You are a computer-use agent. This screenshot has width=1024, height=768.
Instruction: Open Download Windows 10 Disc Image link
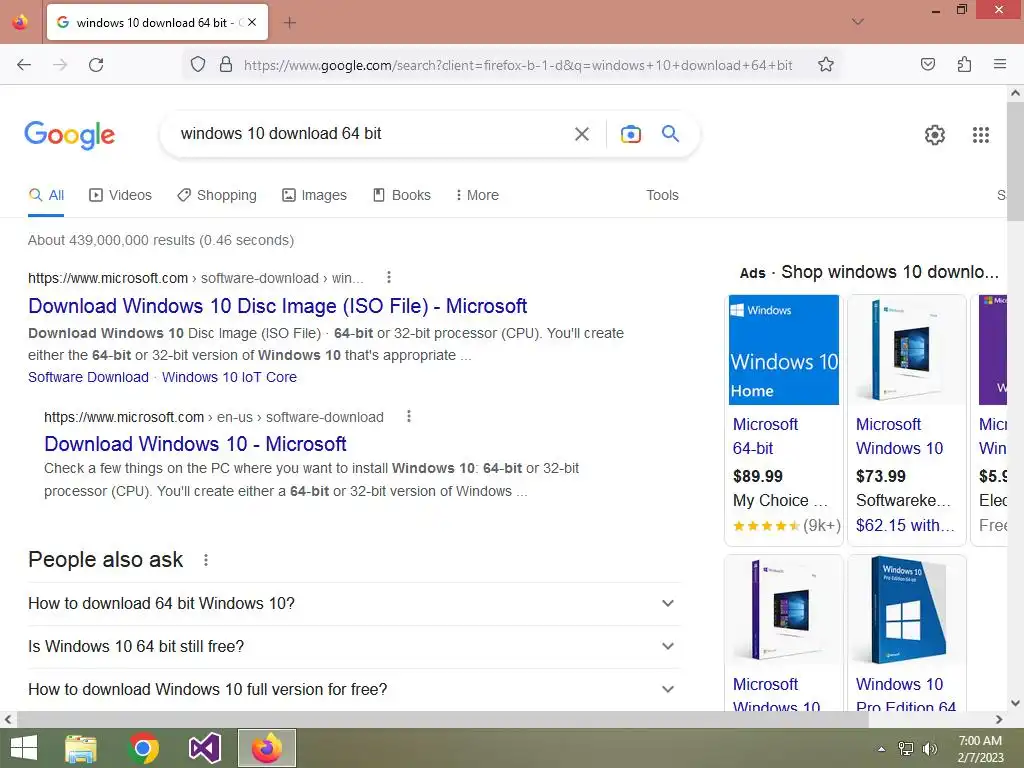tap(278, 306)
